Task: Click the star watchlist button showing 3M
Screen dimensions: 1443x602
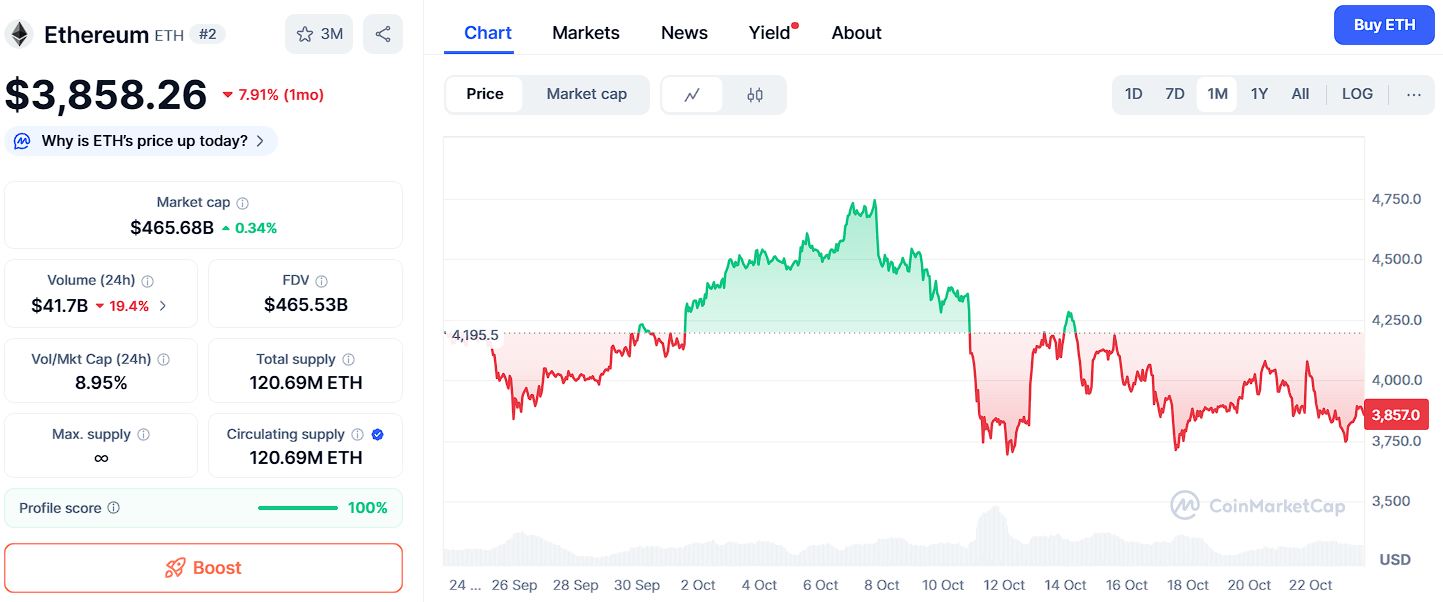Action: pos(319,34)
